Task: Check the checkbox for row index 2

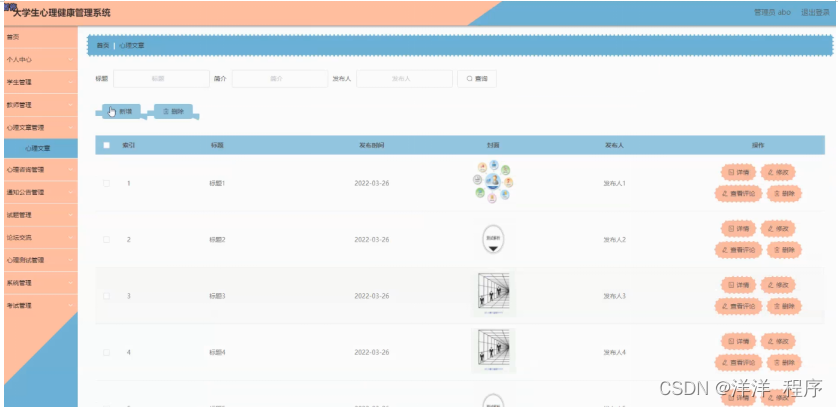Action: (x=106, y=239)
